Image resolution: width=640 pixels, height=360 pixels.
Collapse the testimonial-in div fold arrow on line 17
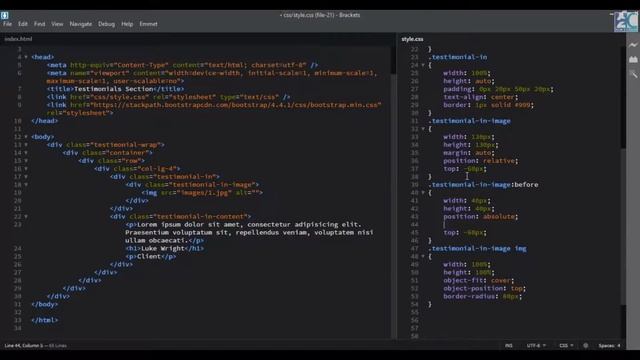pos(26,177)
